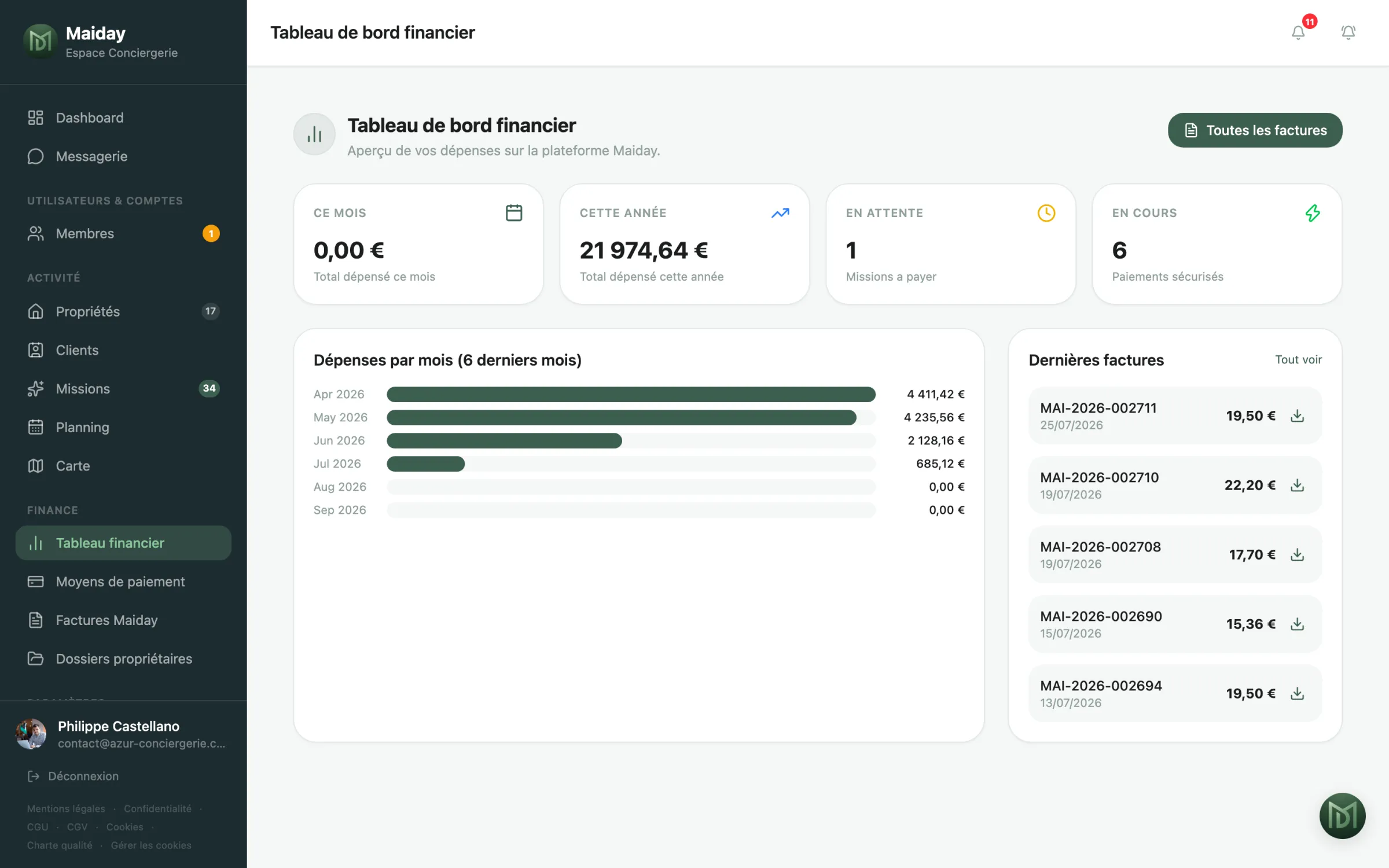1389x868 pixels.
Task: Click the 21 974,64 € yearly total
Action: pos(644,250)
